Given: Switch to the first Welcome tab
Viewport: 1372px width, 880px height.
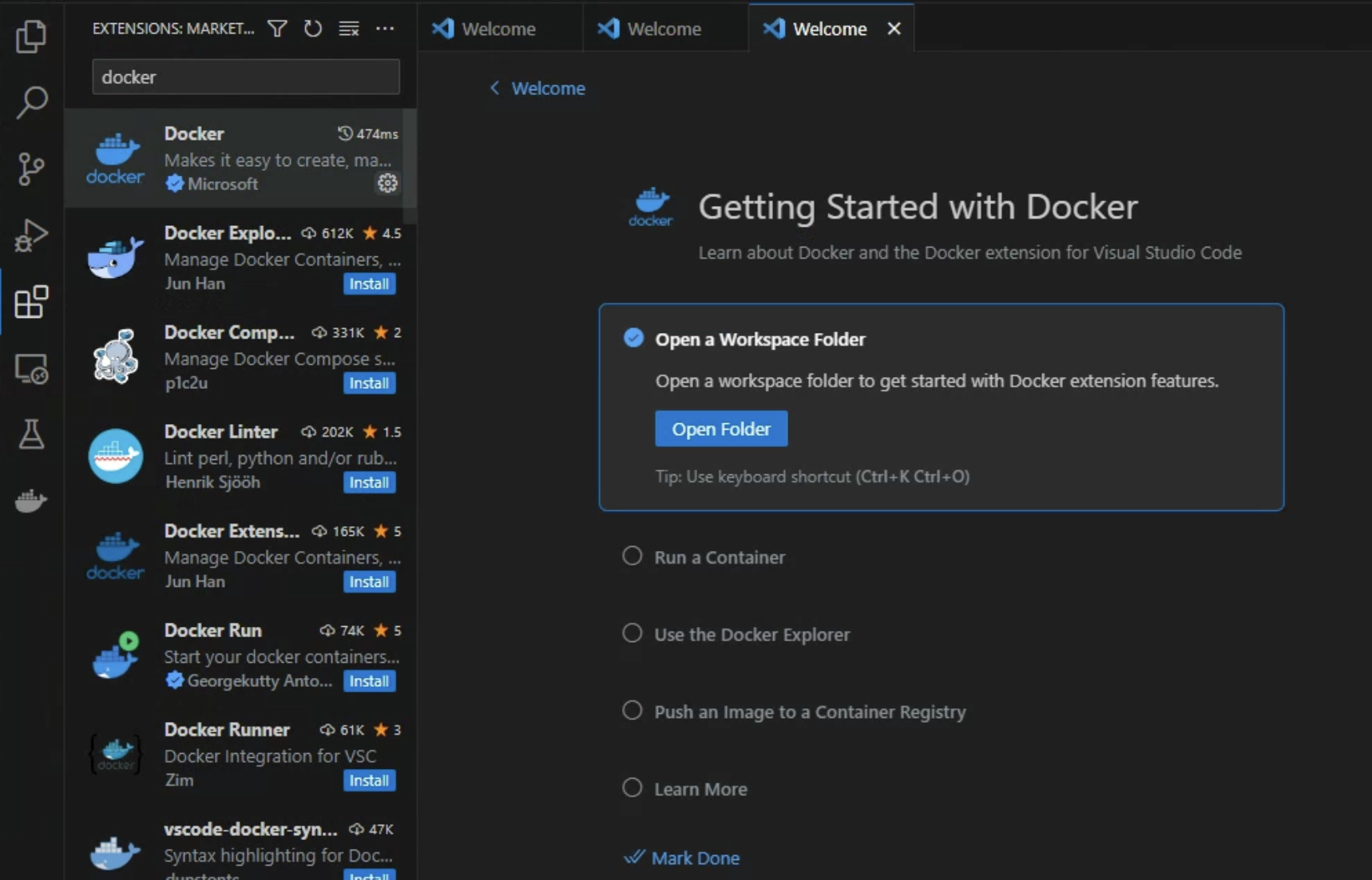Looking at the screenshot, I should pyautogui.click(x=500, y=29).
